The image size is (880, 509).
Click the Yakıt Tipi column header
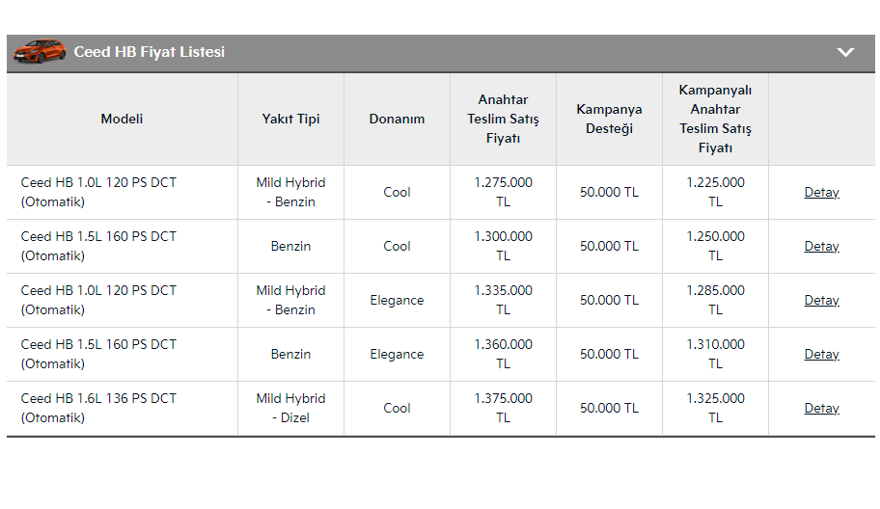click(291, 119)
